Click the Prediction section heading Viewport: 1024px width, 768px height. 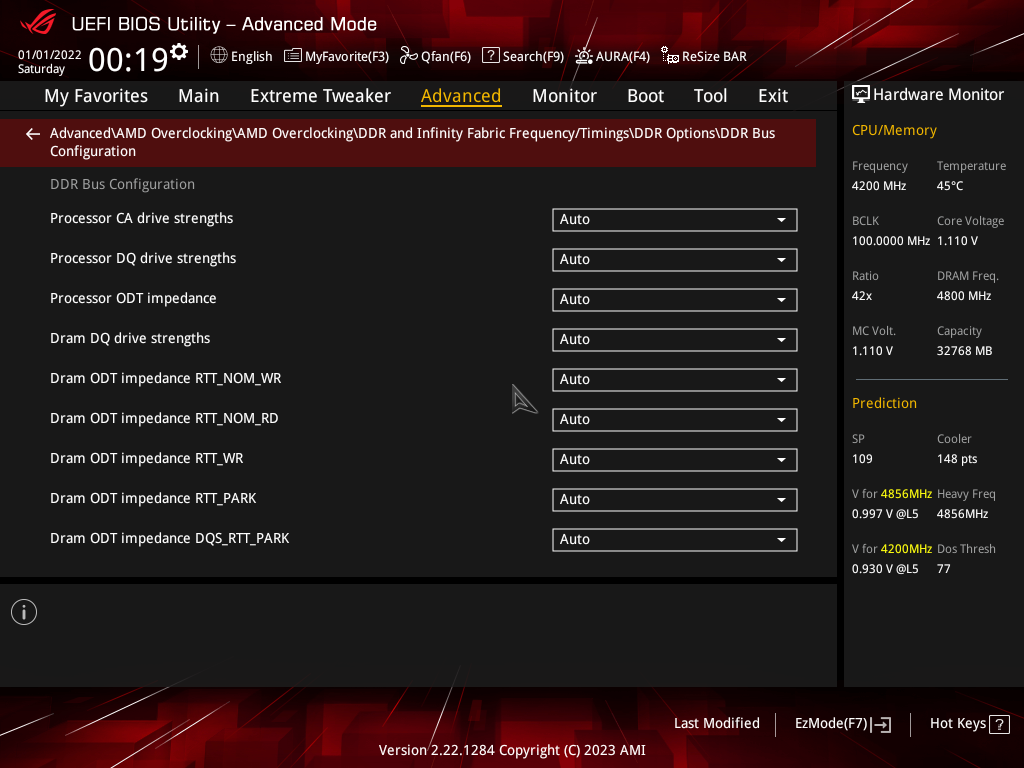[x=884, y=403]
